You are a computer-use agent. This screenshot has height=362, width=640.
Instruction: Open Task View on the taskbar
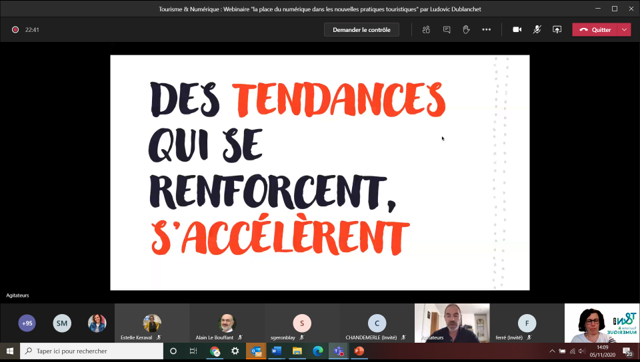(x=193, y=351)
